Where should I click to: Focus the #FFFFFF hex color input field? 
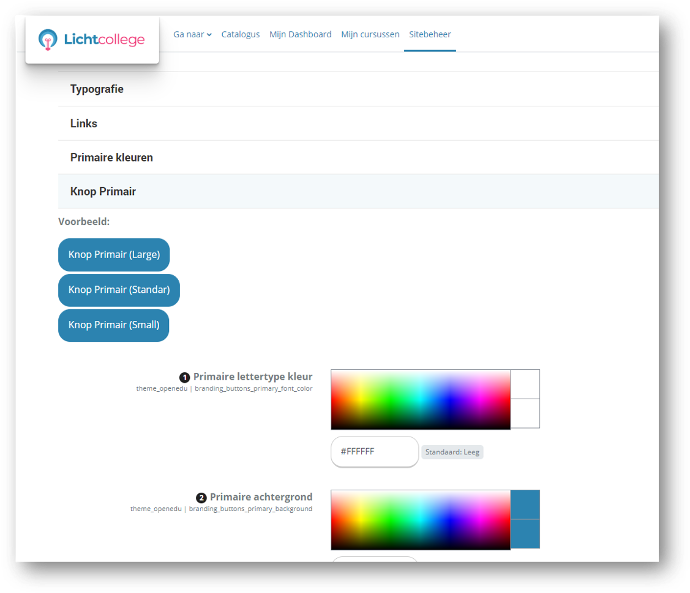coord(374,452)
